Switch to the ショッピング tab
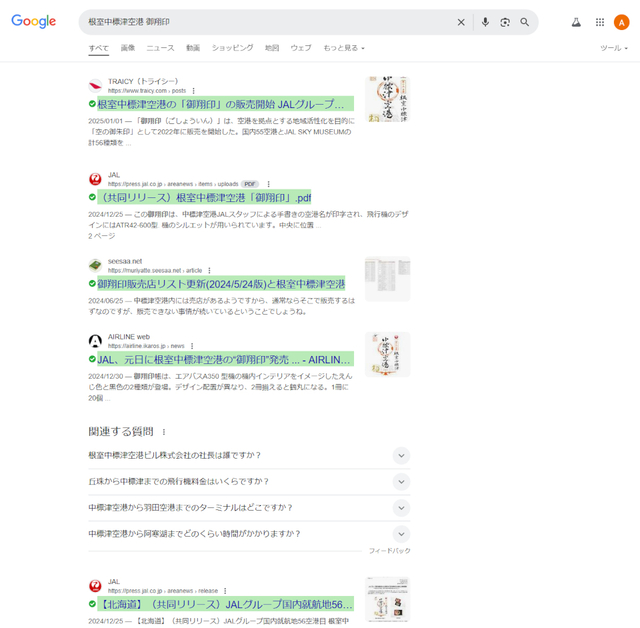 tap(232, 48)
